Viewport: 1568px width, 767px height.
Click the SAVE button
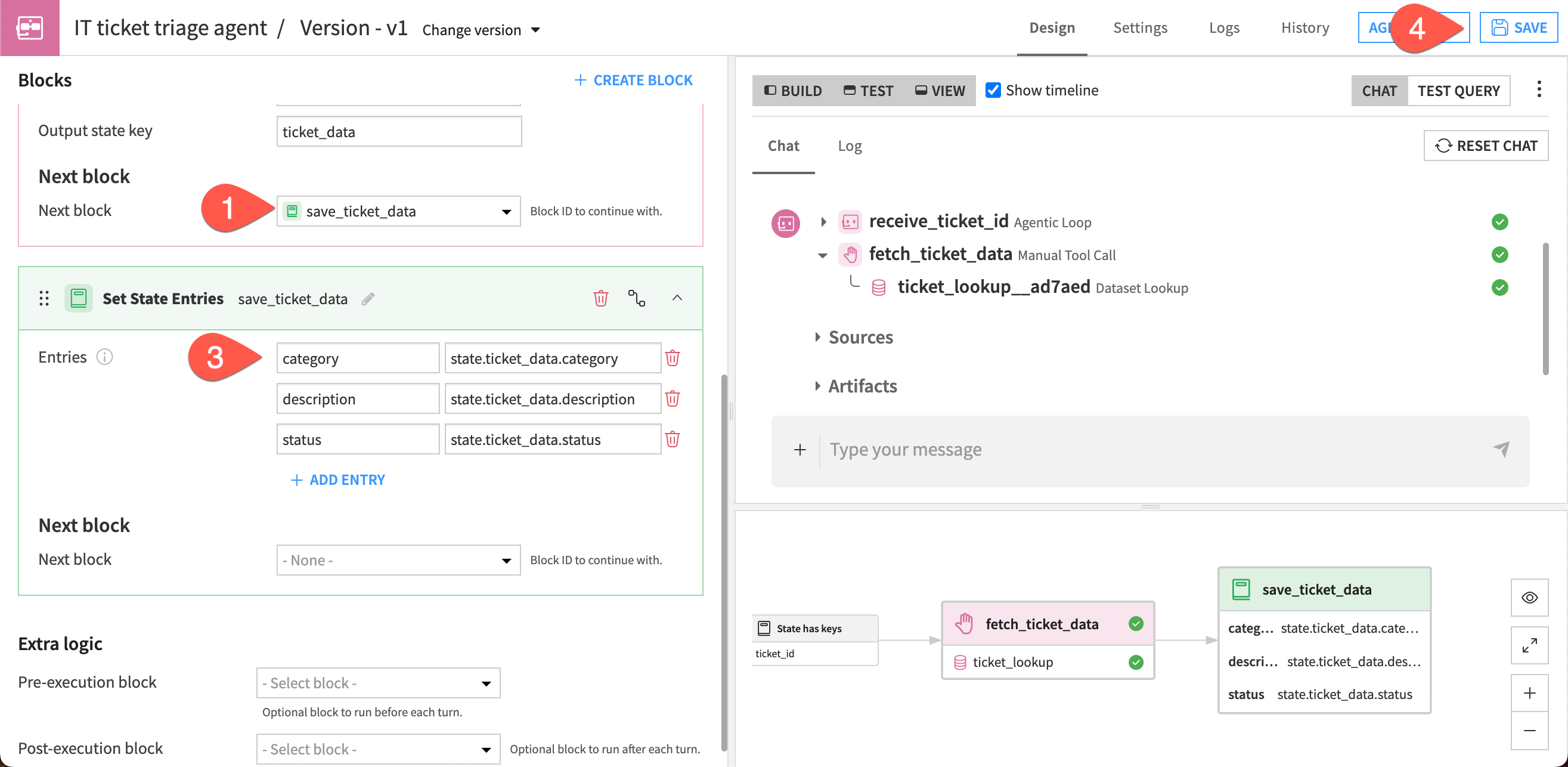tap(1518, 27)
